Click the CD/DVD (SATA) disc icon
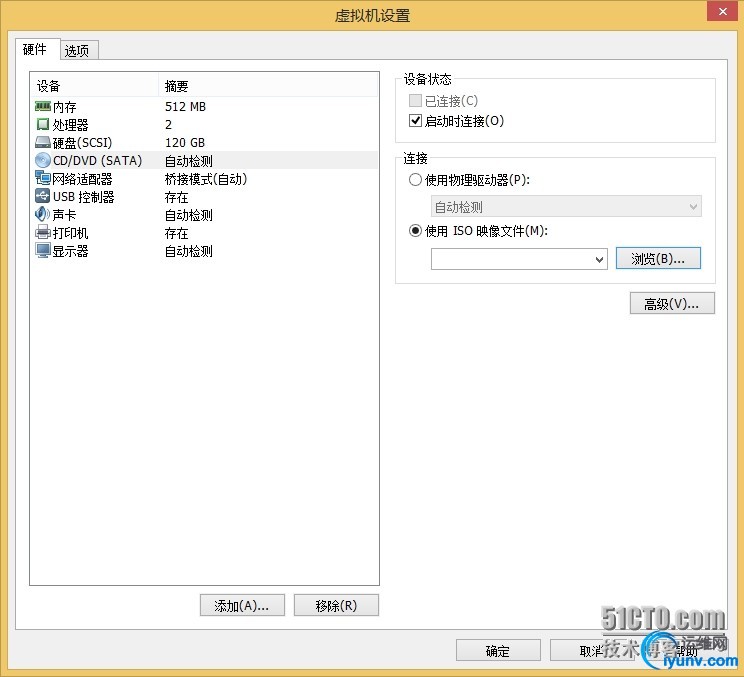Image resolution: width=744 pixels, height=677 pixels. pos(43,160)
